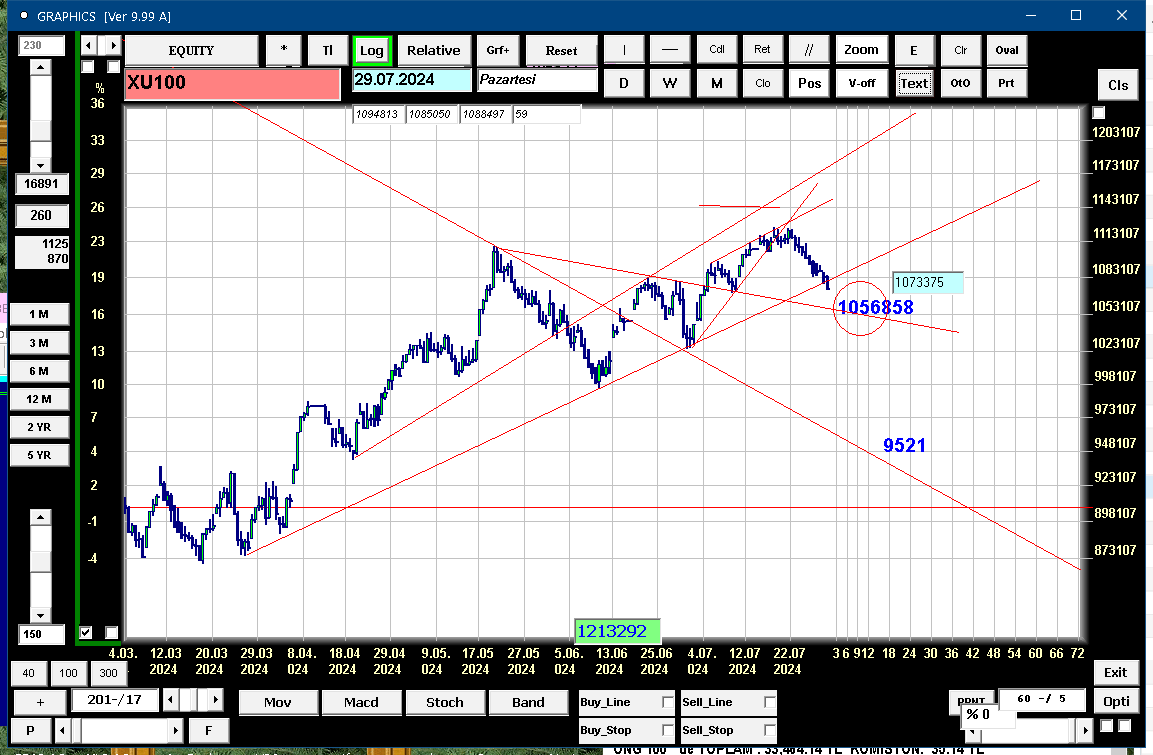Click the XU100 symbol input field
Screen dimensions: 1153x755
pyautogui.click(x=232, y=83)
